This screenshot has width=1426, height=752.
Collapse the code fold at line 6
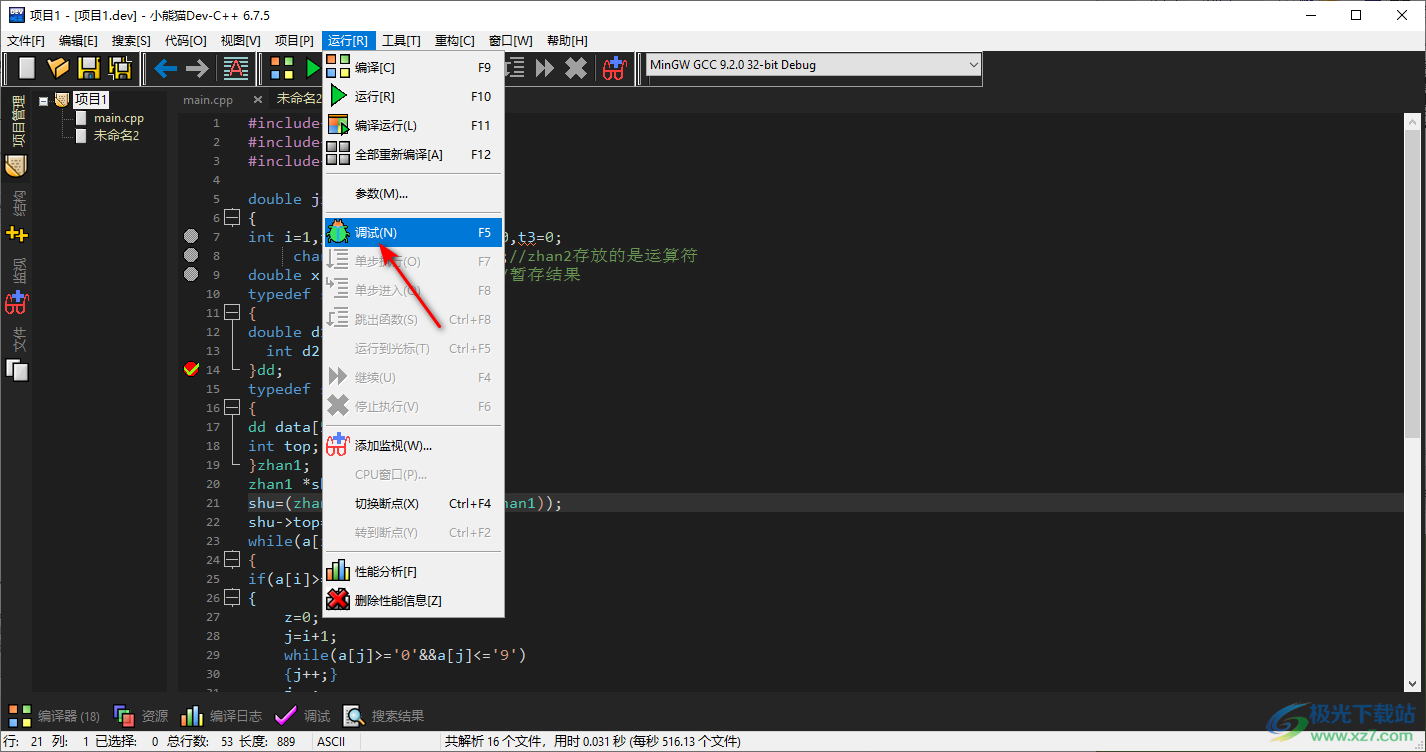point(232,218)
